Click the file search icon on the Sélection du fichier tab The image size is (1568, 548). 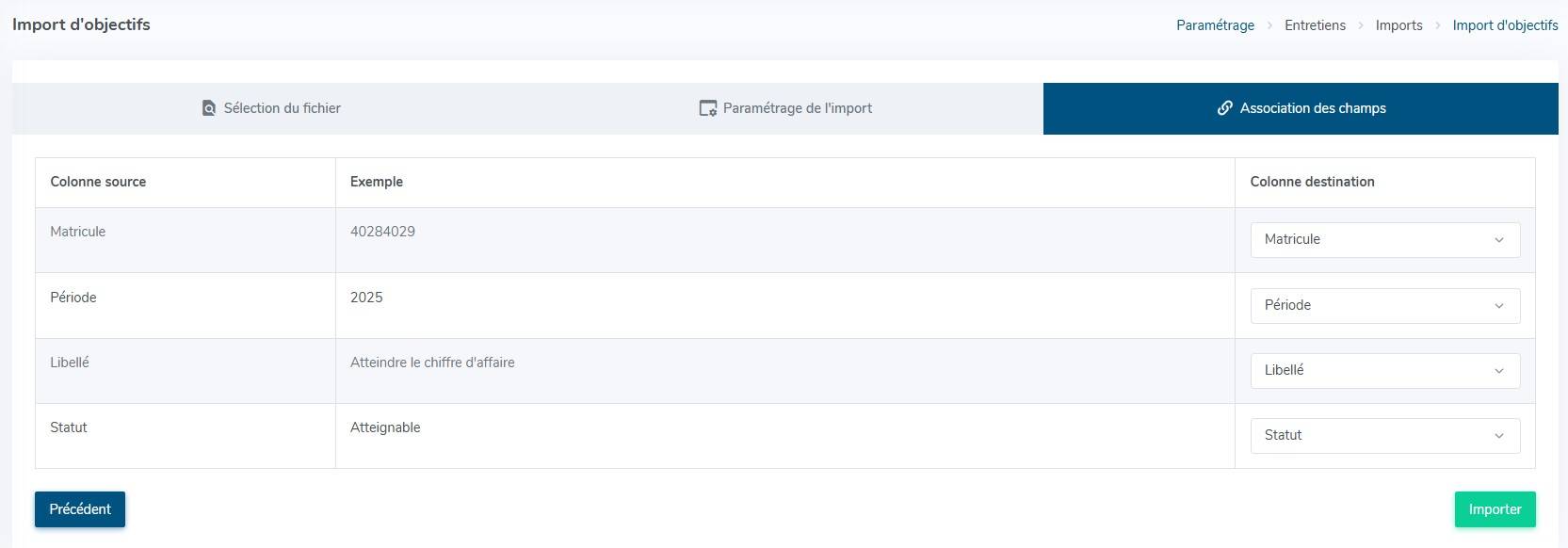(x=209, y=108)
